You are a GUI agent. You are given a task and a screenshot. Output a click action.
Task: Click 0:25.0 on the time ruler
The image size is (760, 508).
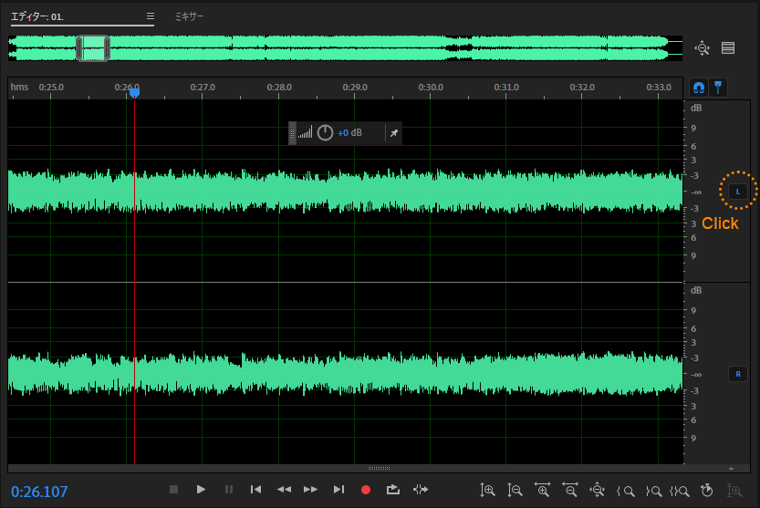51,87
